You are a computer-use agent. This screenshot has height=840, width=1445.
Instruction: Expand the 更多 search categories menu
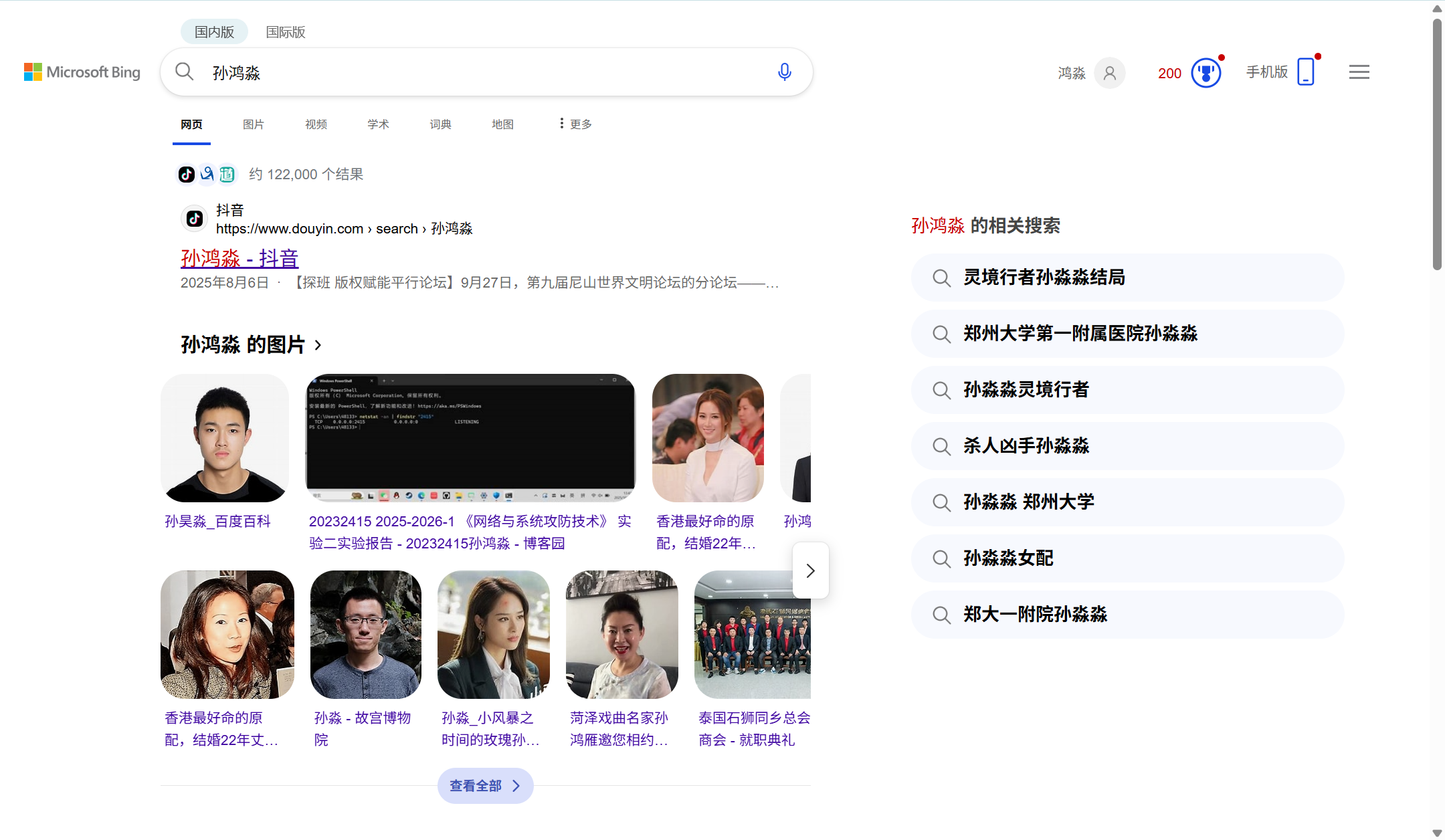point(576,124)
